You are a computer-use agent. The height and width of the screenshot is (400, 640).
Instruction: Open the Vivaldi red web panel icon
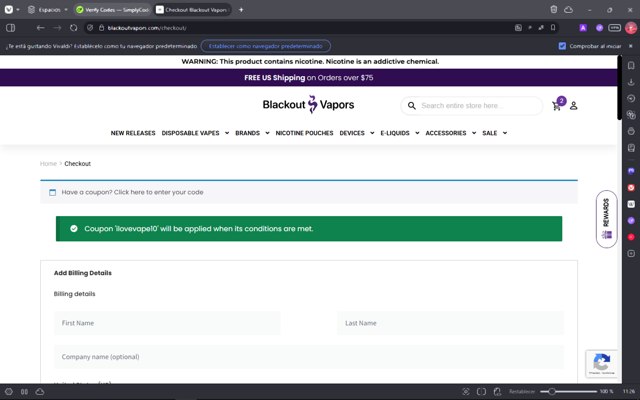pos(631,188)
